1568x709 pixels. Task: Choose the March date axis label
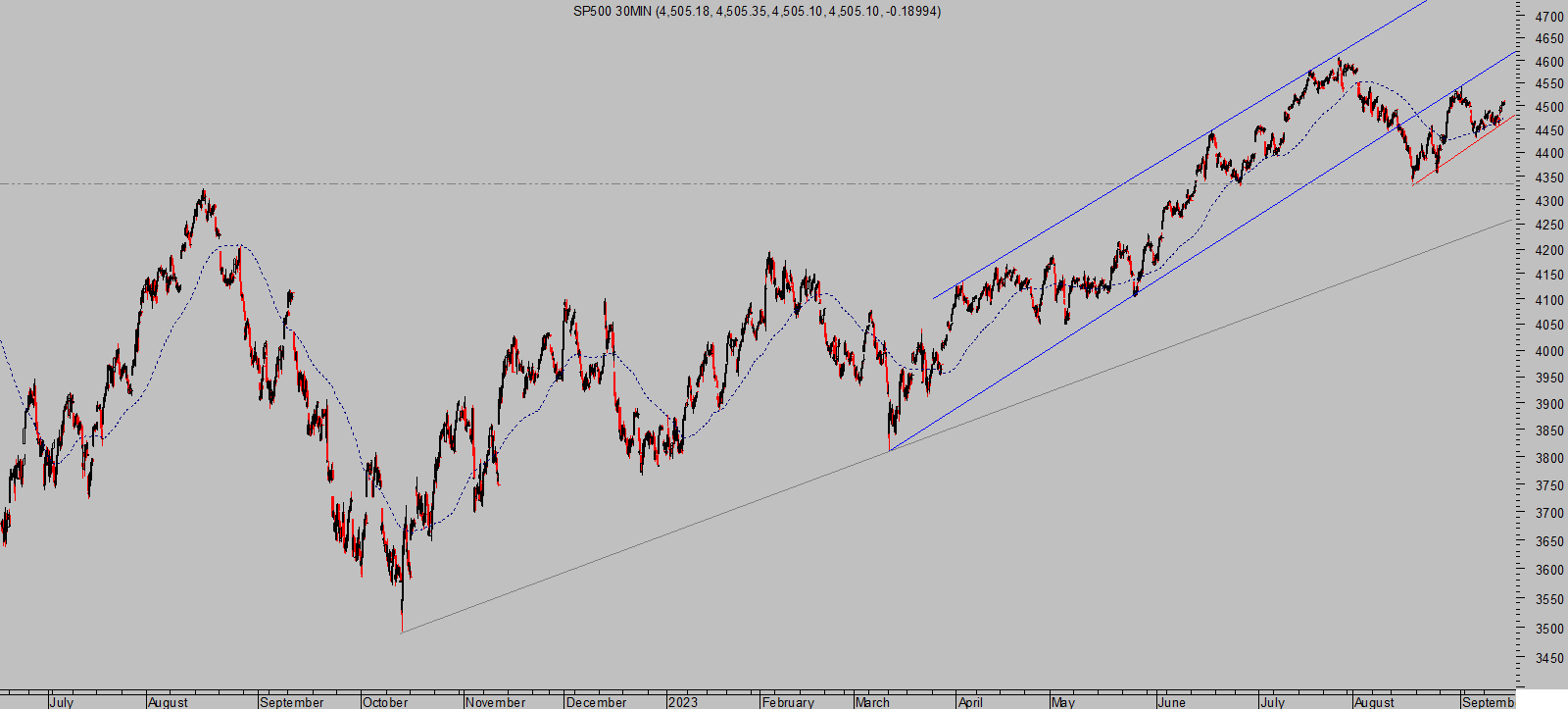tap(872, 702)
